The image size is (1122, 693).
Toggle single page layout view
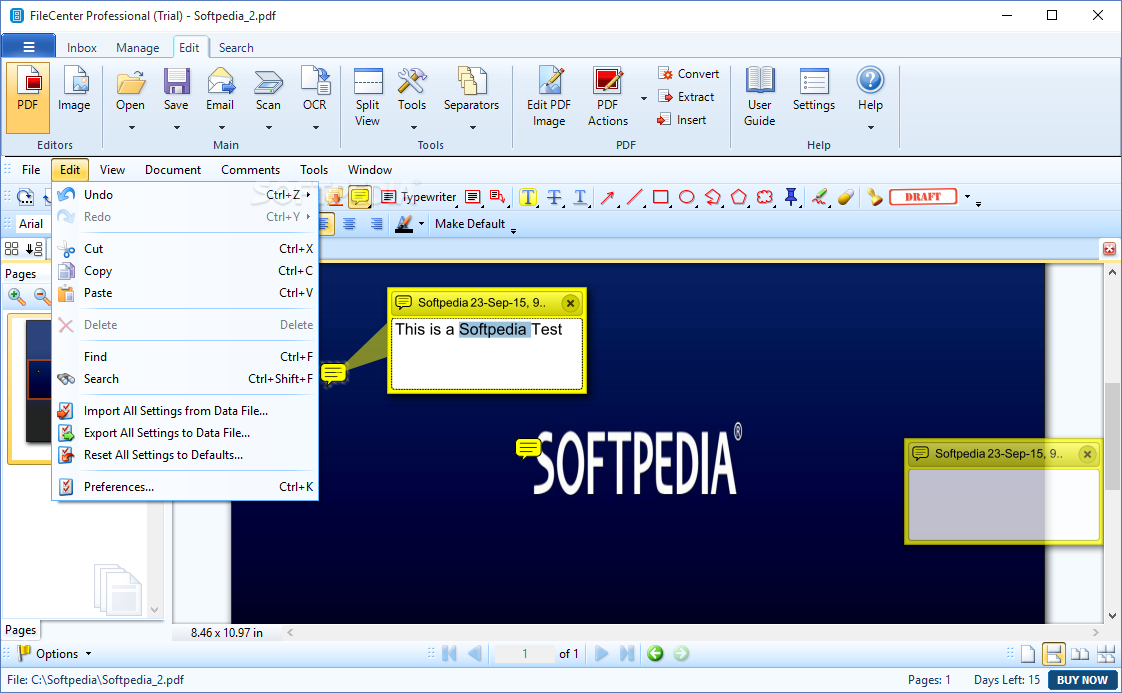1028,654
